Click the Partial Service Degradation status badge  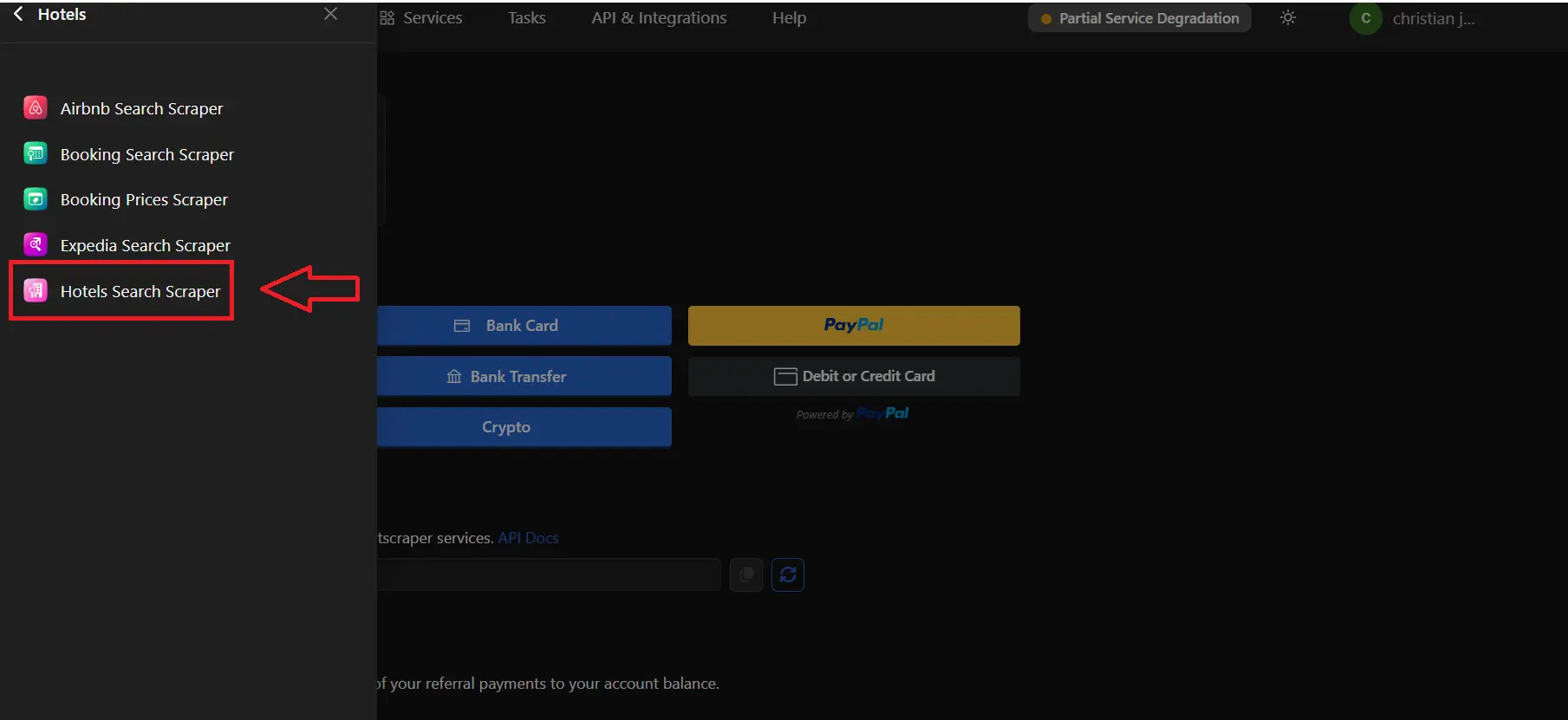(x=1139, y=18)
